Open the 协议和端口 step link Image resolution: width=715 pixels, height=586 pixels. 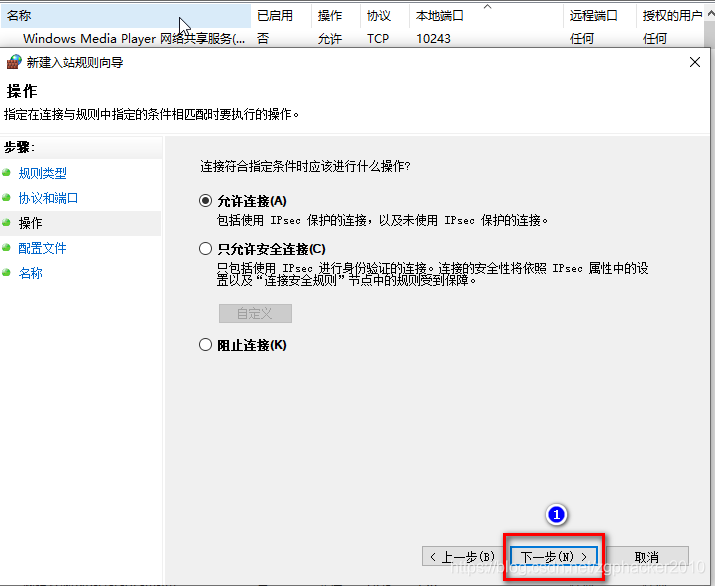48,198
